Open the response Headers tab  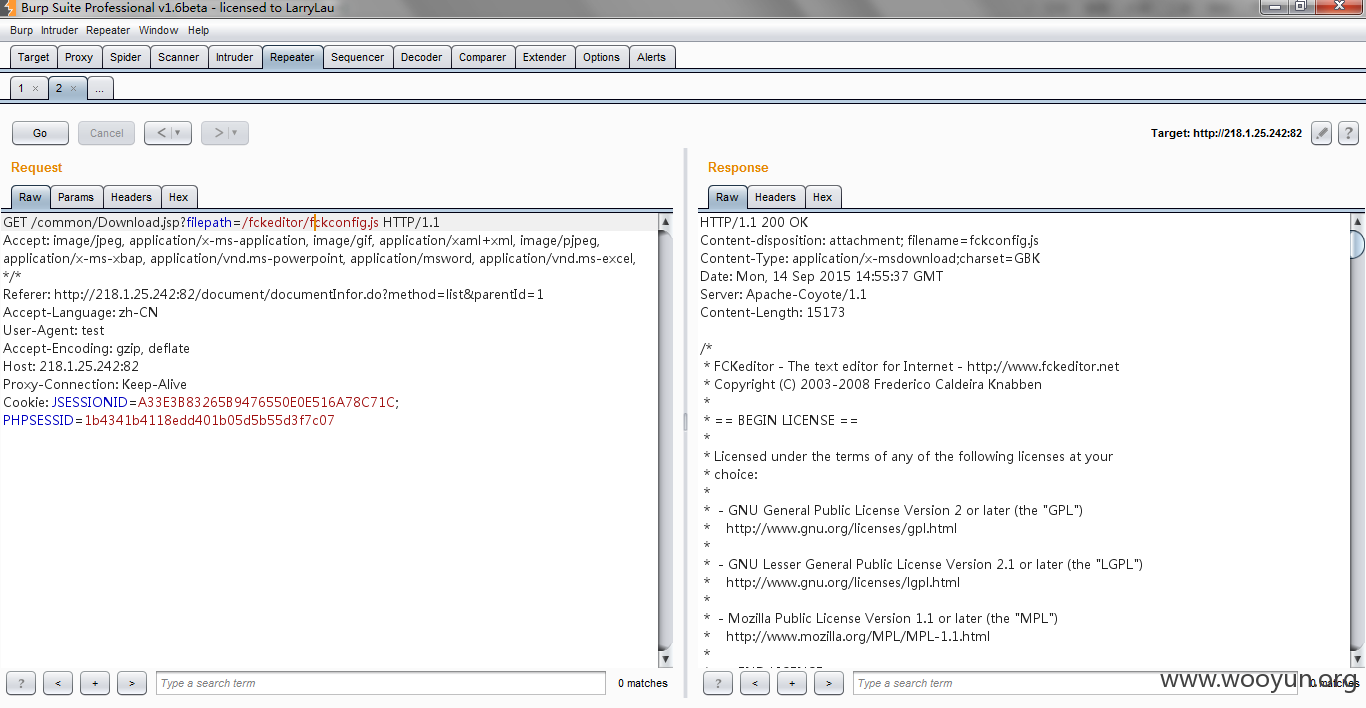[775, 197]
